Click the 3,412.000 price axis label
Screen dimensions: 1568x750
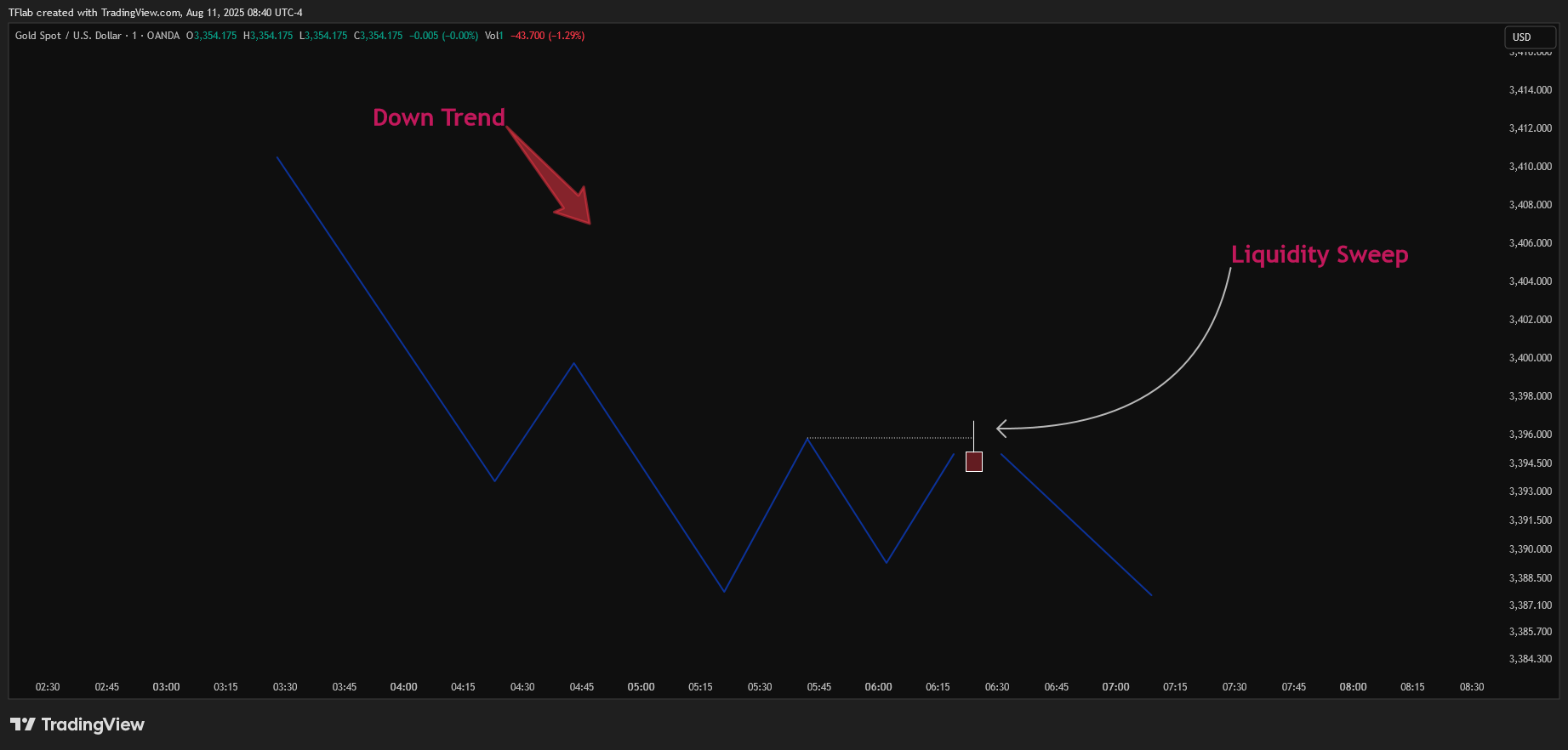1531,128
